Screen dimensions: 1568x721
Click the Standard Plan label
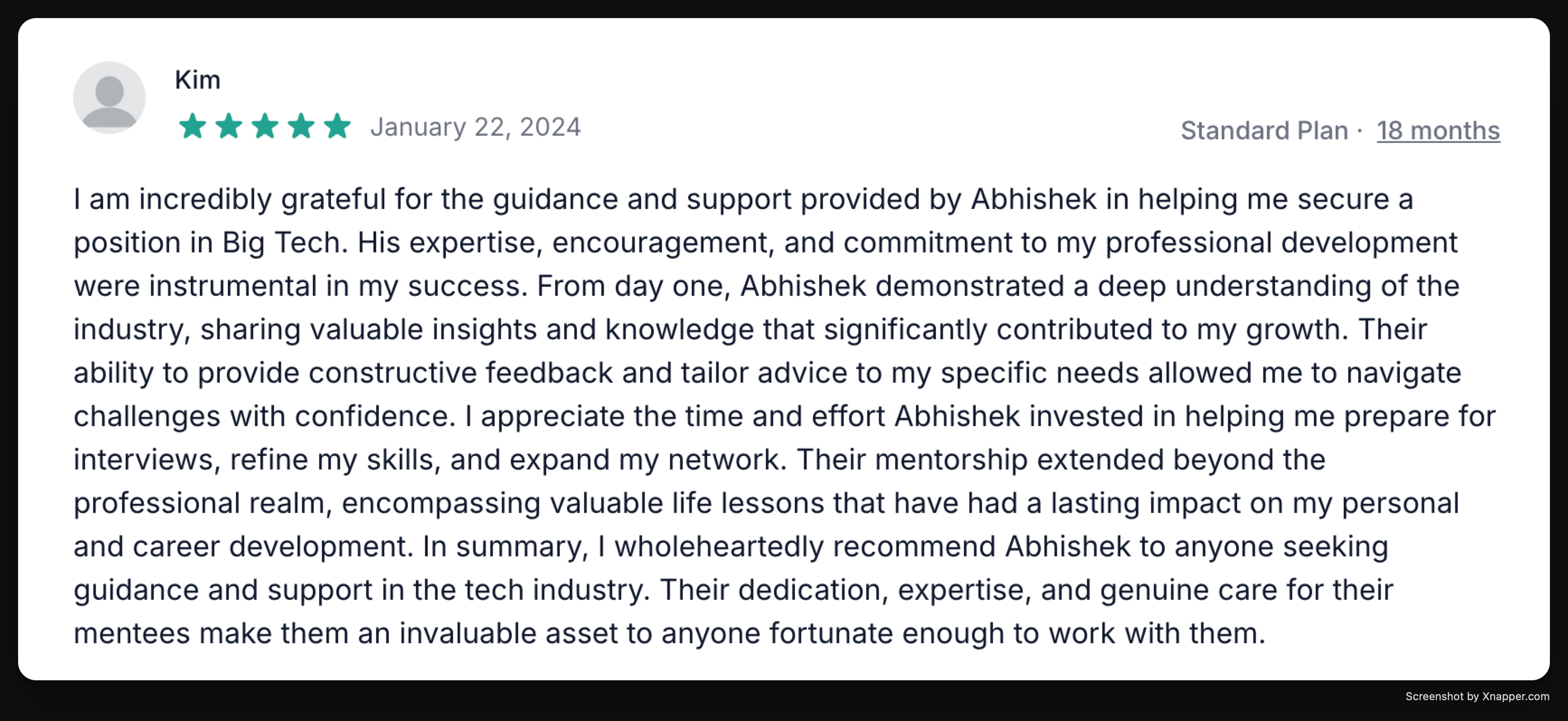tap(1264, 130)
